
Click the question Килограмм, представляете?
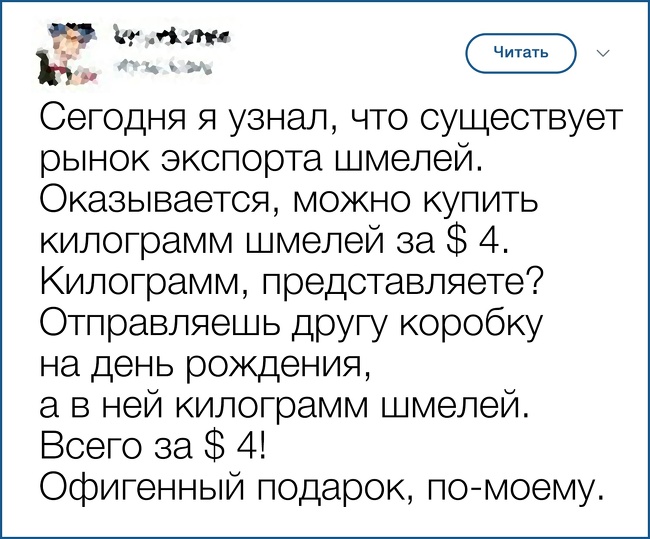(x=291, y=283)
